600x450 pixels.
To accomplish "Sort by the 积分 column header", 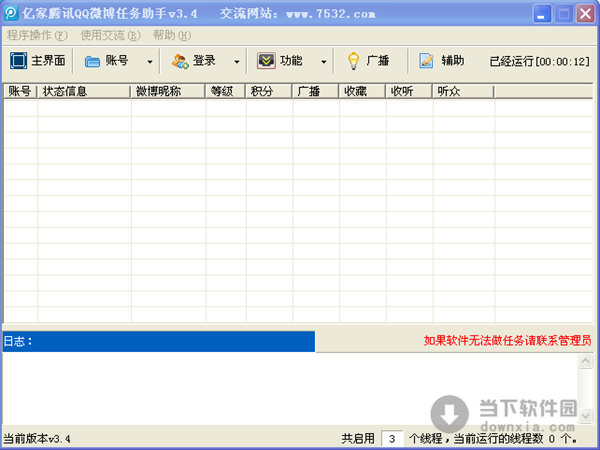I will pyautogui.click(x=269, y=91).
